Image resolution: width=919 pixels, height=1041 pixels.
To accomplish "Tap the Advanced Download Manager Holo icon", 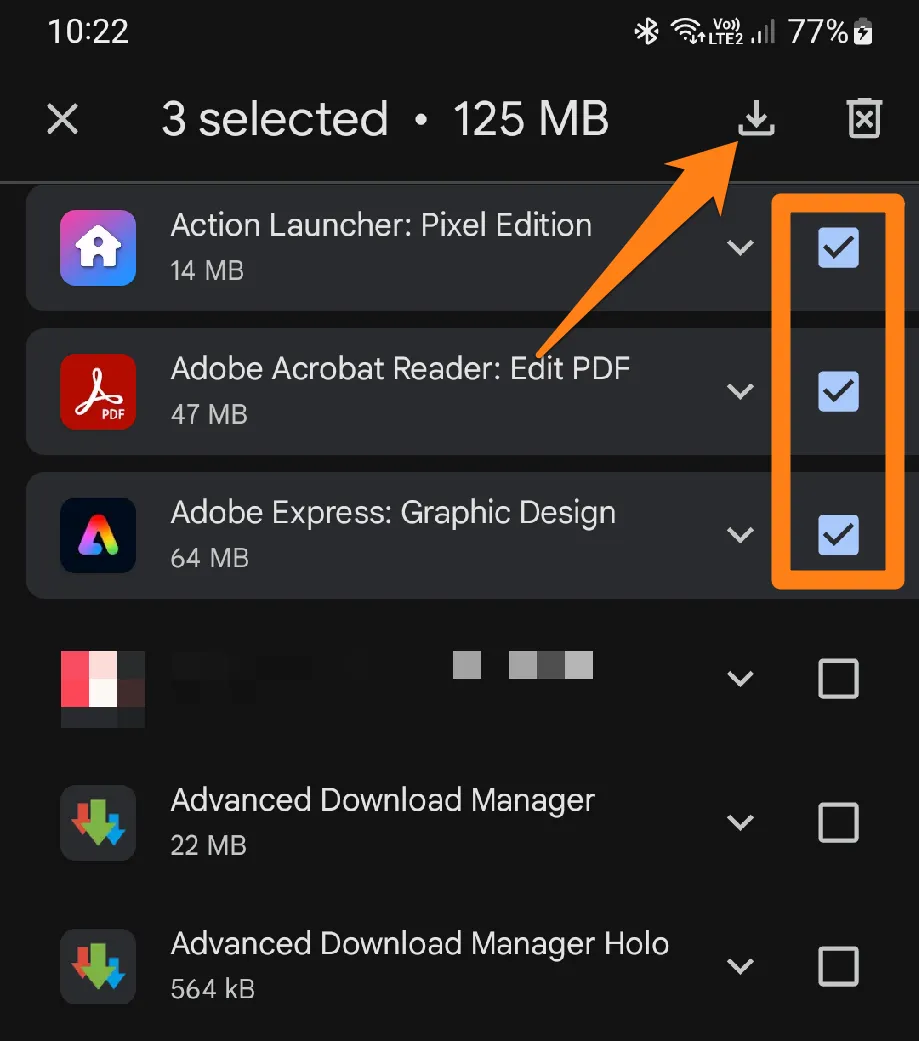I will (x=98, y=967).
